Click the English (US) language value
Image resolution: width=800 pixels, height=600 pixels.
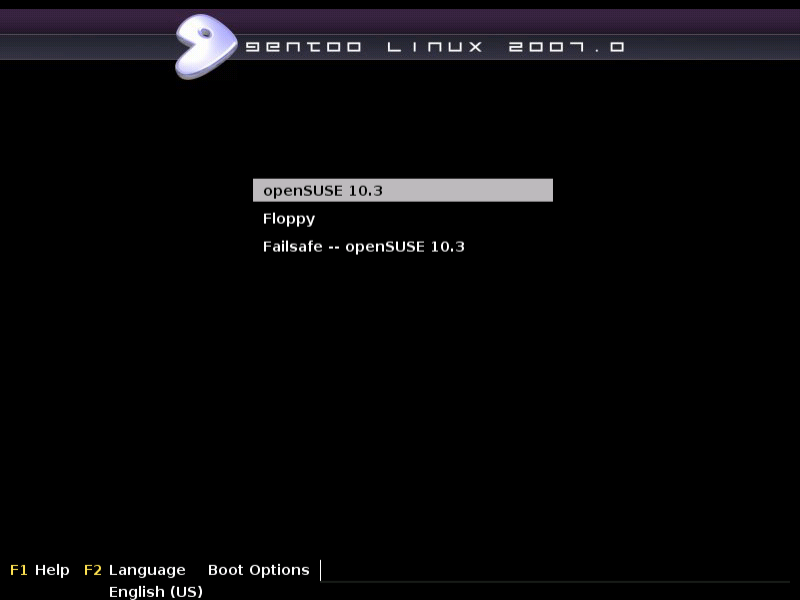click(x=156, y=592)
